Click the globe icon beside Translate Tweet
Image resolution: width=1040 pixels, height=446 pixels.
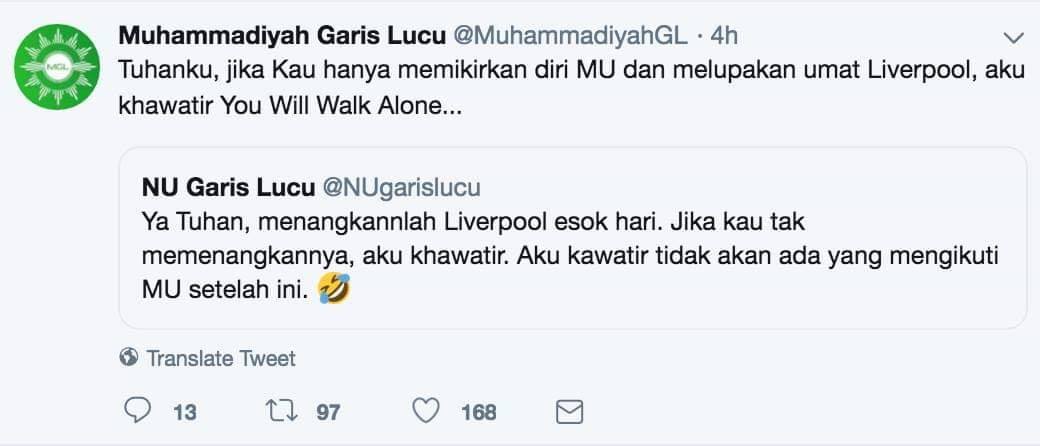click(x=129, y=358)
